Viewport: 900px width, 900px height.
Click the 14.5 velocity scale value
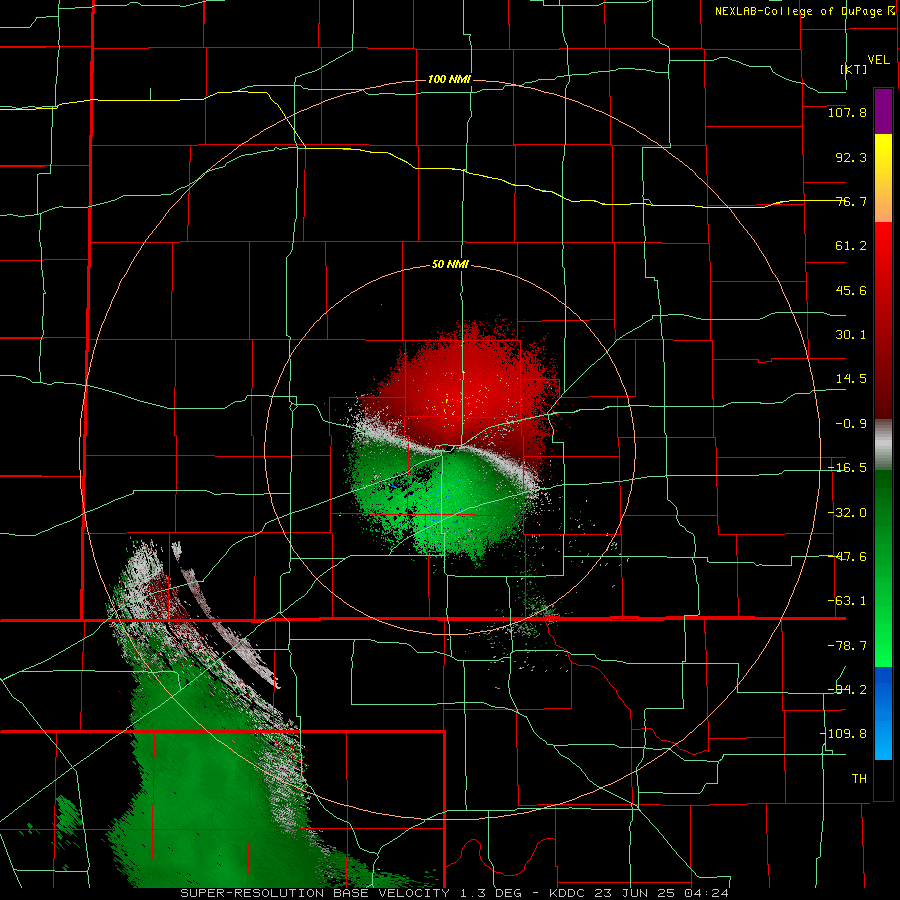[x=851, y=379]
